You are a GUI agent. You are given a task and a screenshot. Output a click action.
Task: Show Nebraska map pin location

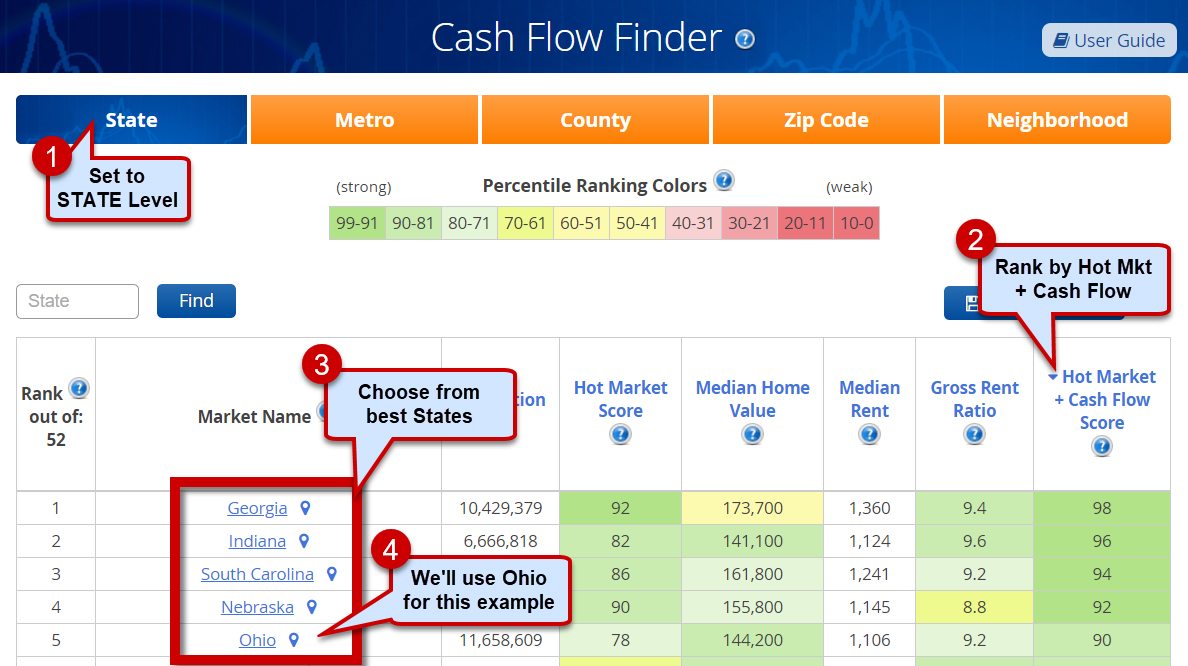point(311,607)
